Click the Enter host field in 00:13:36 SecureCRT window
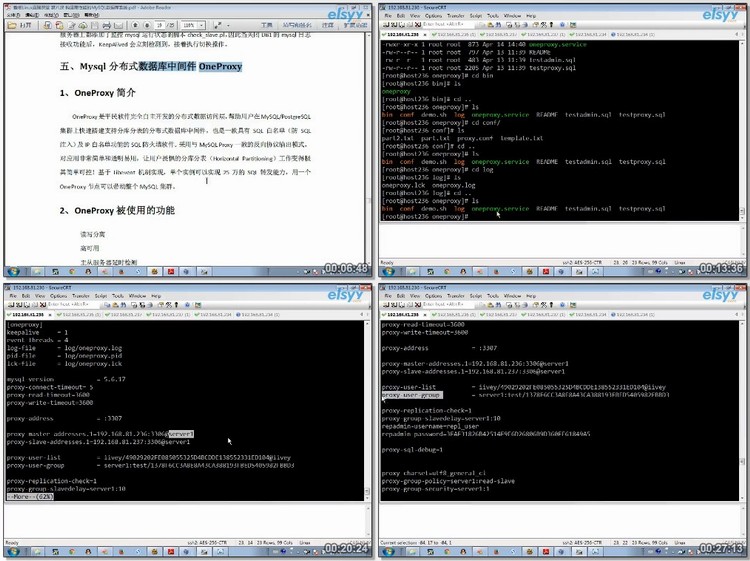The width and height of the screenshot is (750, 561). pos(449,24)
